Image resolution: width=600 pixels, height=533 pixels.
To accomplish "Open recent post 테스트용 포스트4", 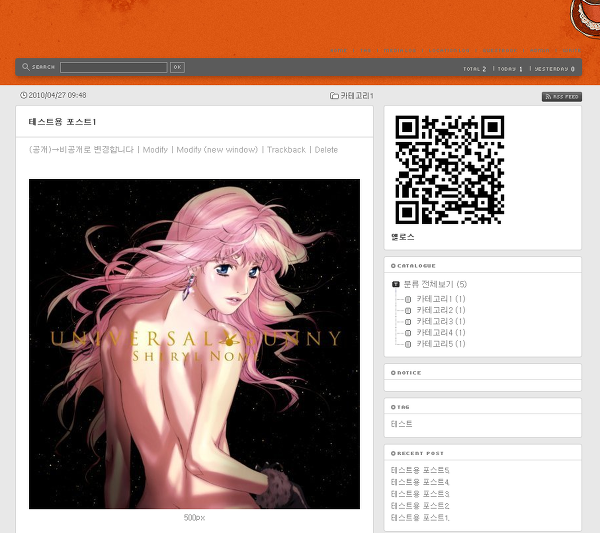I will click(x=420, y=482).
